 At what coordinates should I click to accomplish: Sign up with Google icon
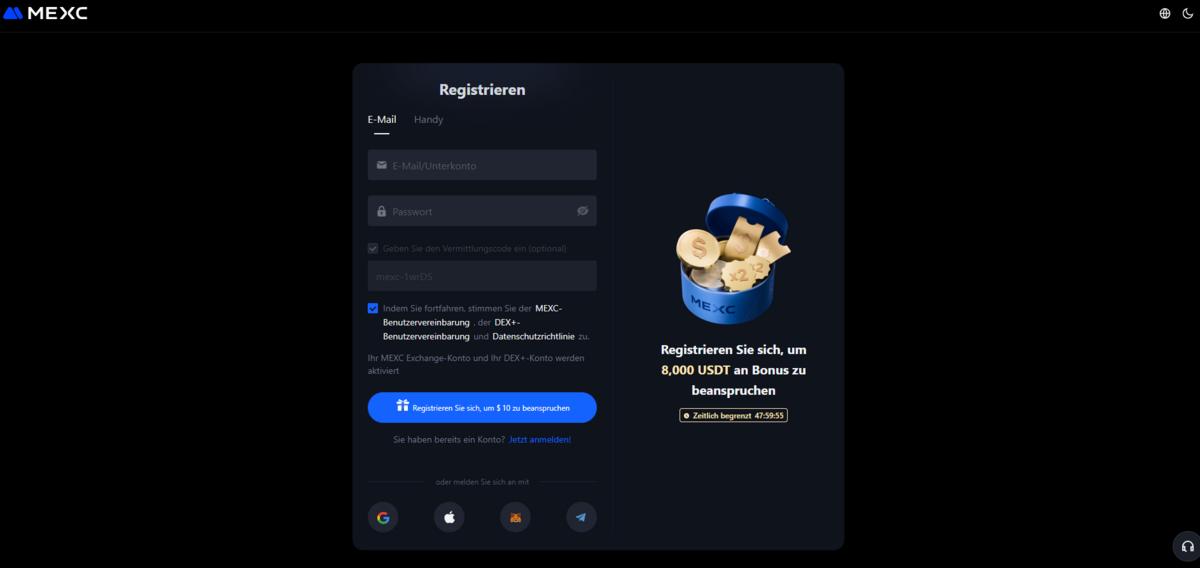tap(383, 517)
